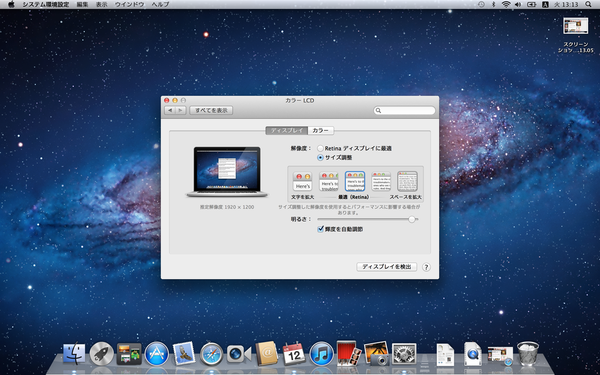This screenshot has width=600, height=375.
Task: Open Mail stamp icon in Dock
Action: tap(184, 353)
